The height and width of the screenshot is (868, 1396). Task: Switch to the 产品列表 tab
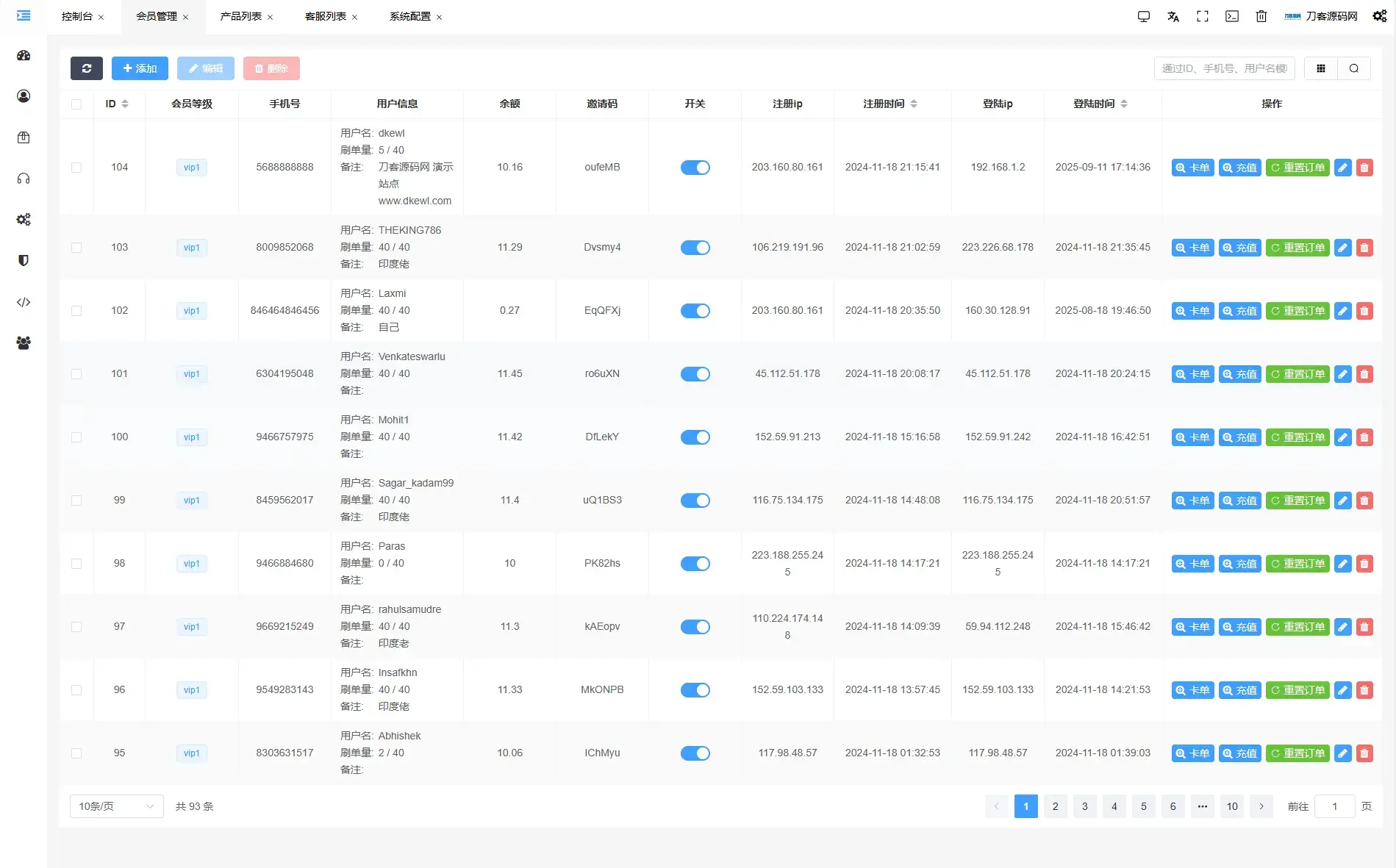241,16
